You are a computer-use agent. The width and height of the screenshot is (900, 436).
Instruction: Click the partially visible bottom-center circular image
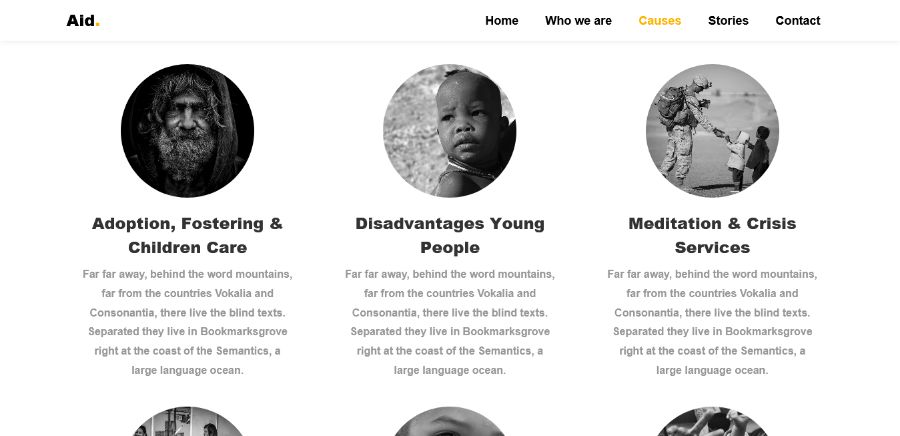coord(449,422)
